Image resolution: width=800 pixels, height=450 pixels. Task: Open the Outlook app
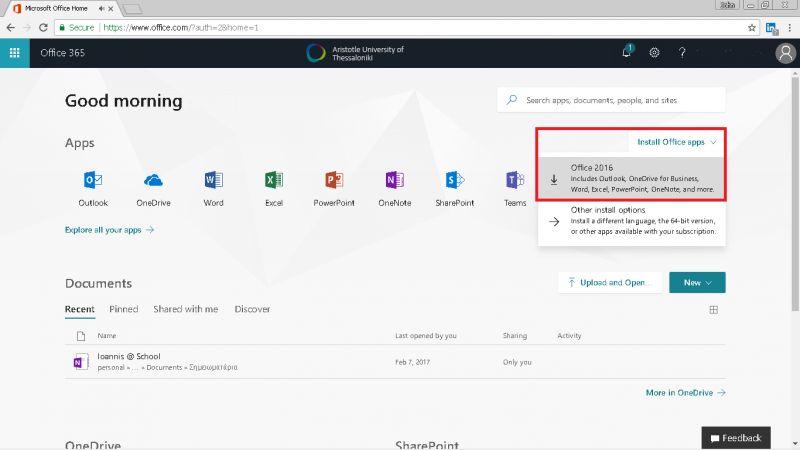point(93,188)
